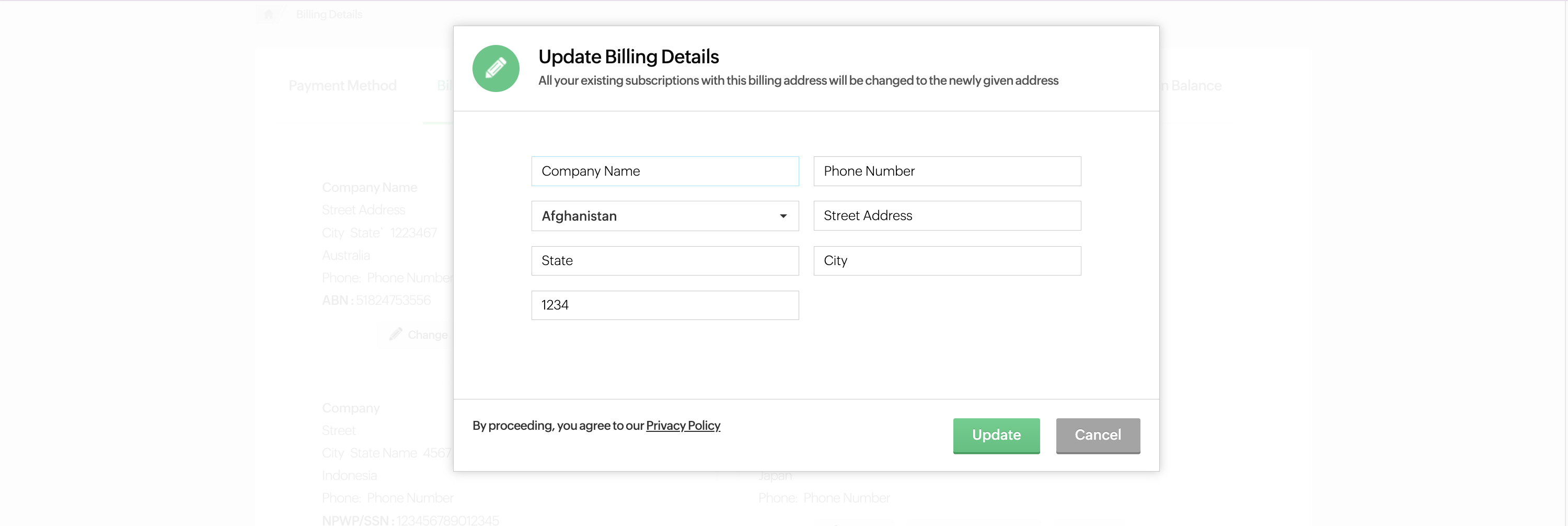
Task: Focus the City input box
Action: coord(947,260)
